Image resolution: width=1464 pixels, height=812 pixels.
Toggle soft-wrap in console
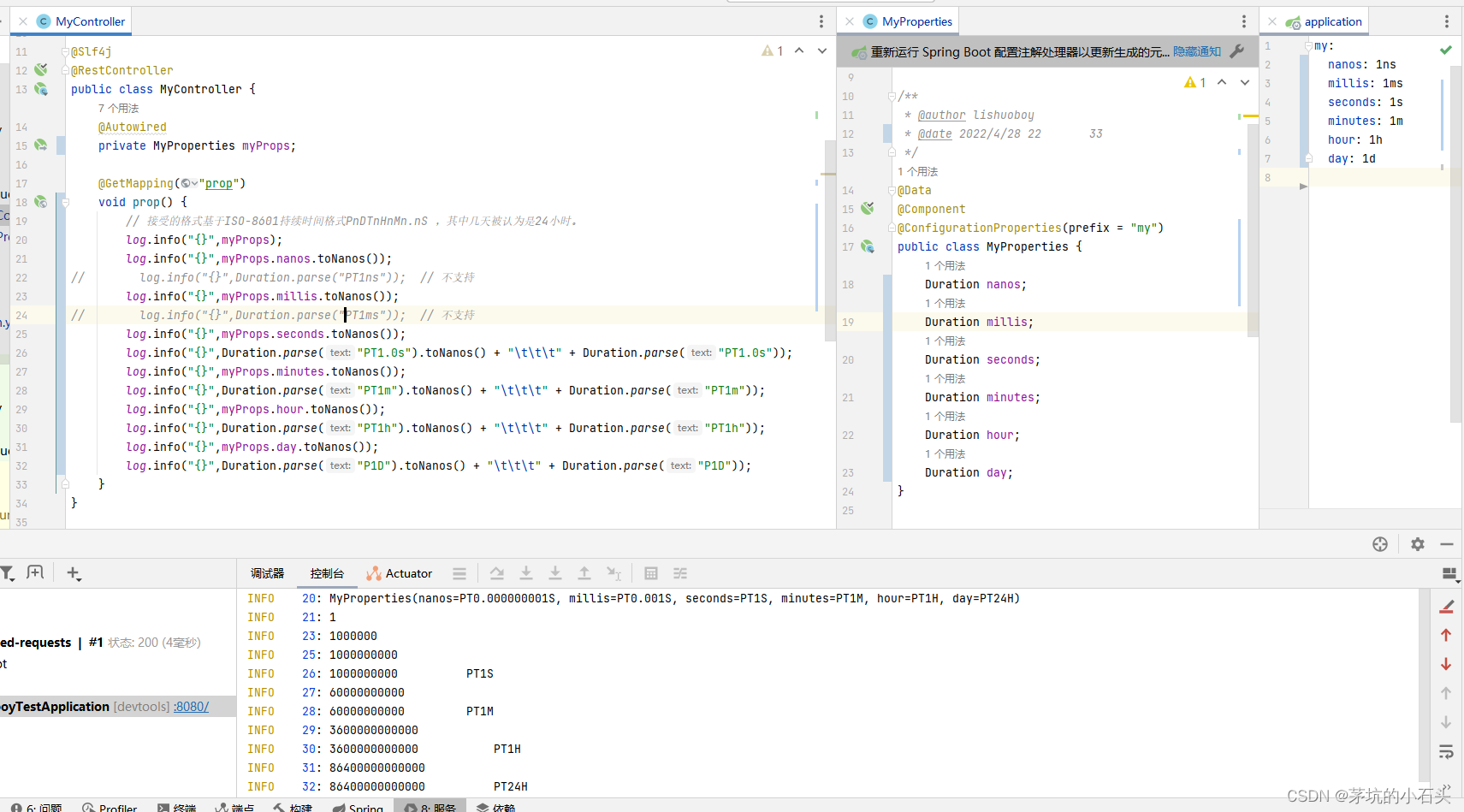click(1446, 751)
